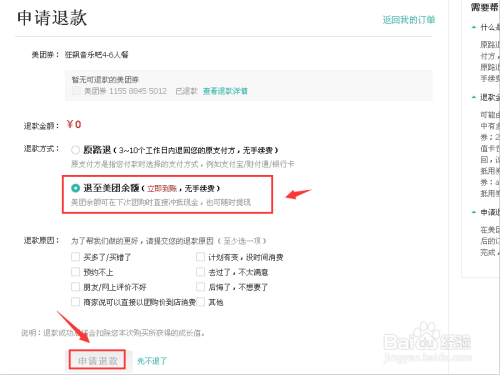Check the 买多了/买错了 reason
Viewport: 500px width, 375px height.
[75, 257]
